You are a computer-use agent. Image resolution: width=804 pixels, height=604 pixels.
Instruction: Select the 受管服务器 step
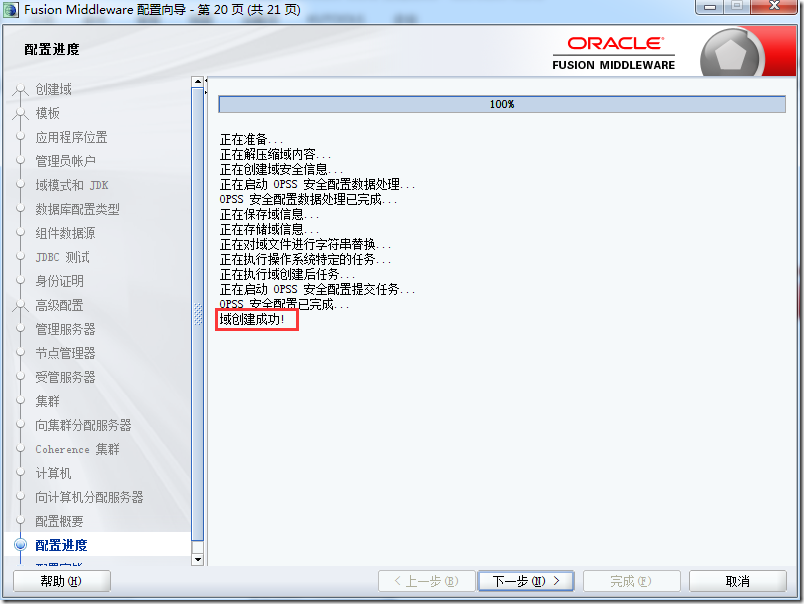pos(65,377)
